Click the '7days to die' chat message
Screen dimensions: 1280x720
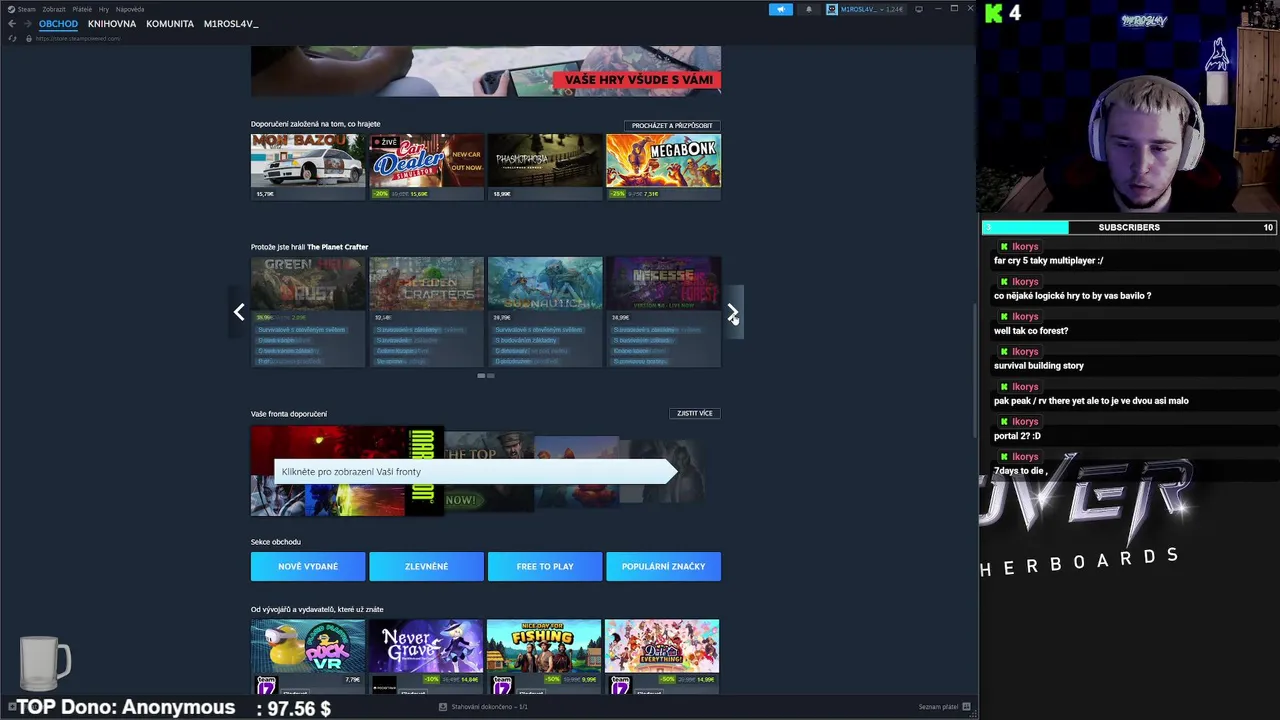(x=1020, y=471)
